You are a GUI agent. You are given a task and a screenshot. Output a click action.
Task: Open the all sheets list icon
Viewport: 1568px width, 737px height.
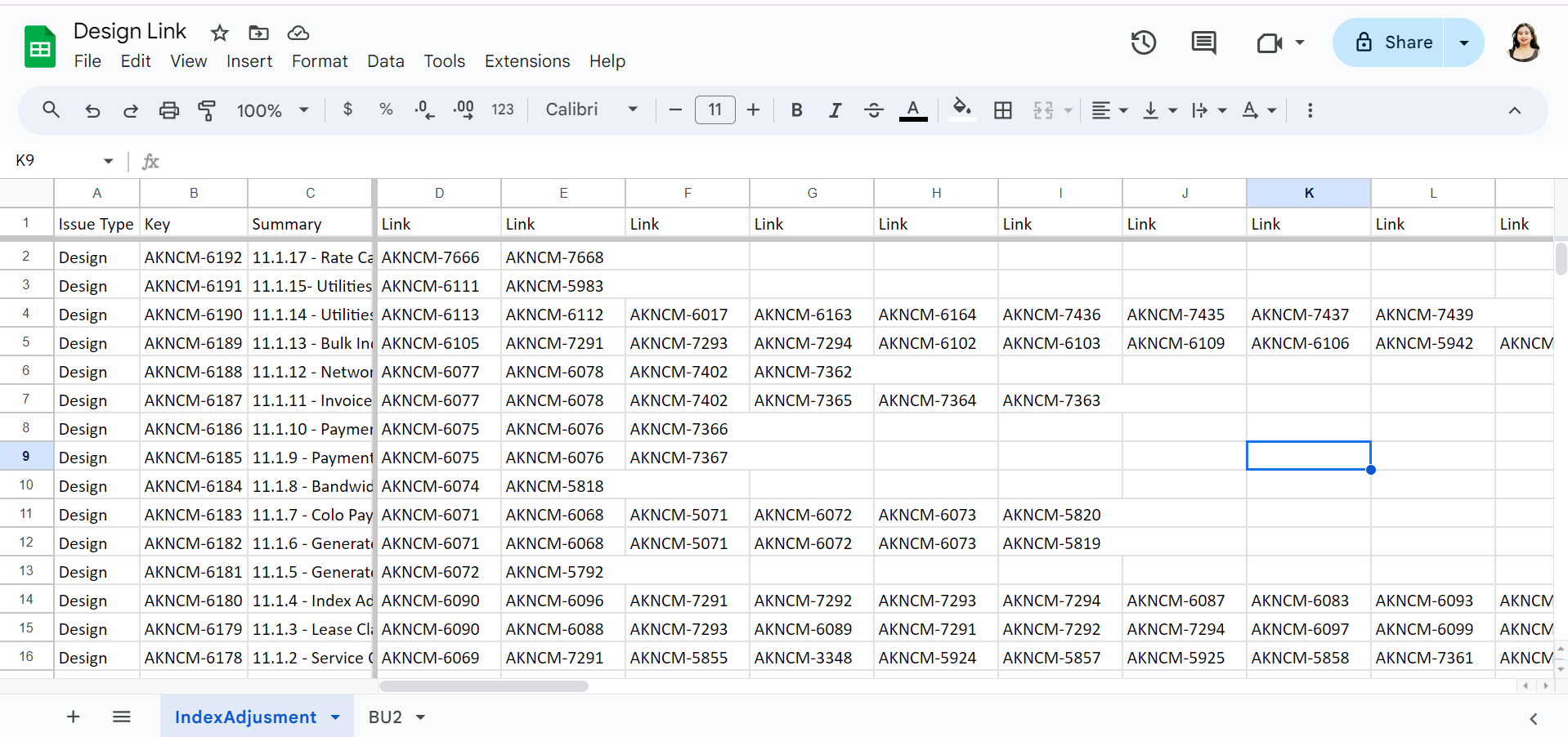[122, 717]
